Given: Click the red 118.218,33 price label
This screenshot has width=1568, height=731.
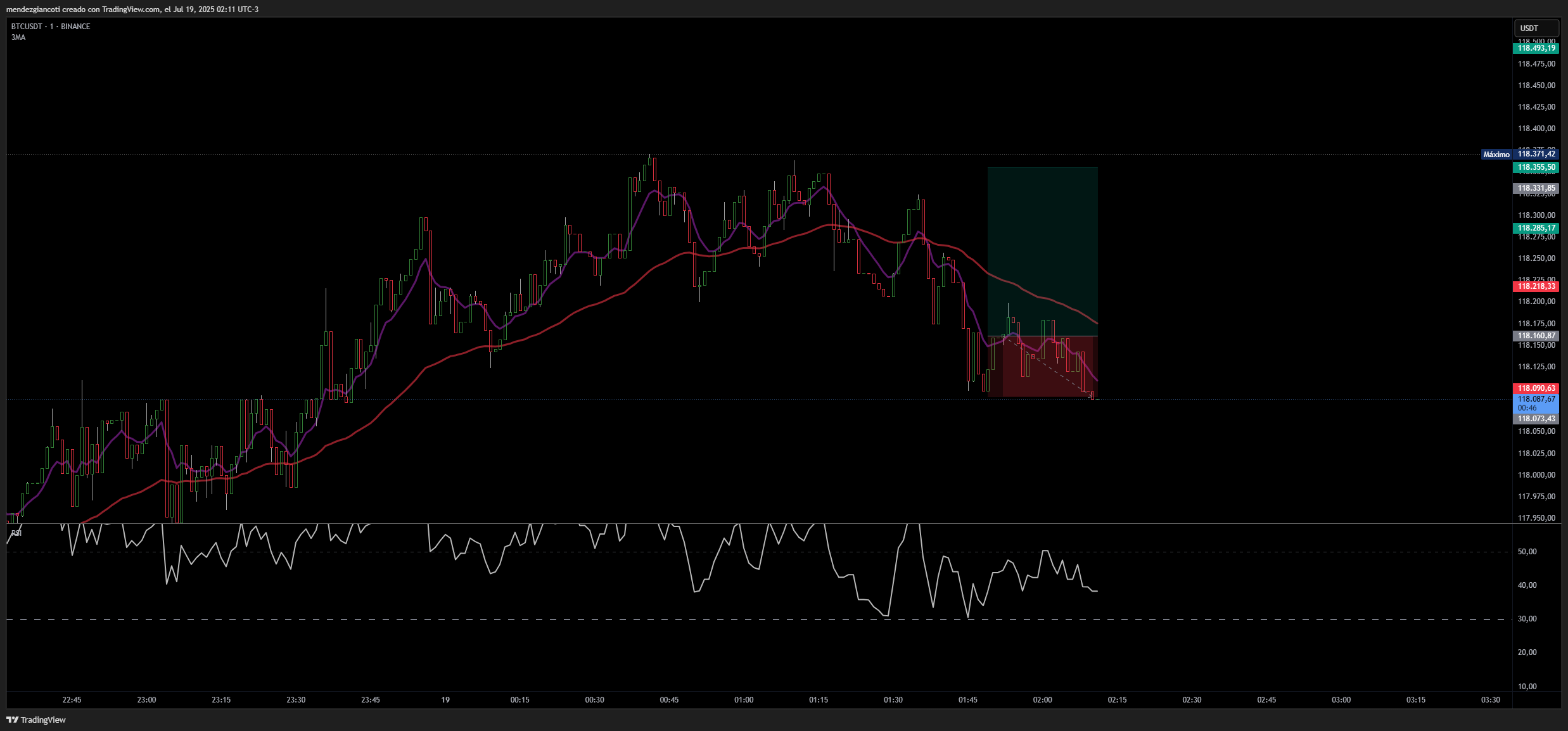Looking at the screenshot, I should pyautogui.click(x=1536, y=286).
